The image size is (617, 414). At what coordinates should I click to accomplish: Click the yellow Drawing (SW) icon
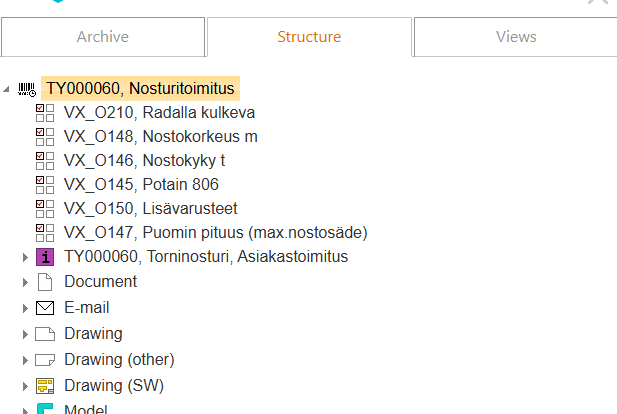coord(44,386)
